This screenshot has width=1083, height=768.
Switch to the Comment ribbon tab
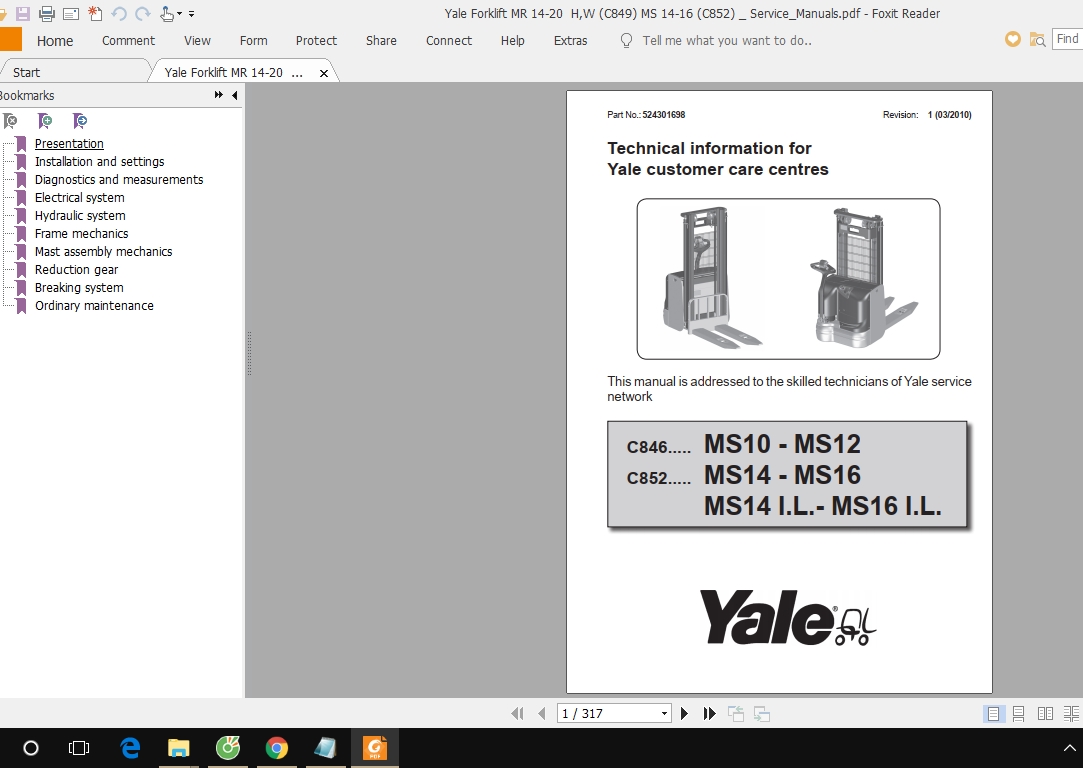pyautogui.click(x=128, y=40)
